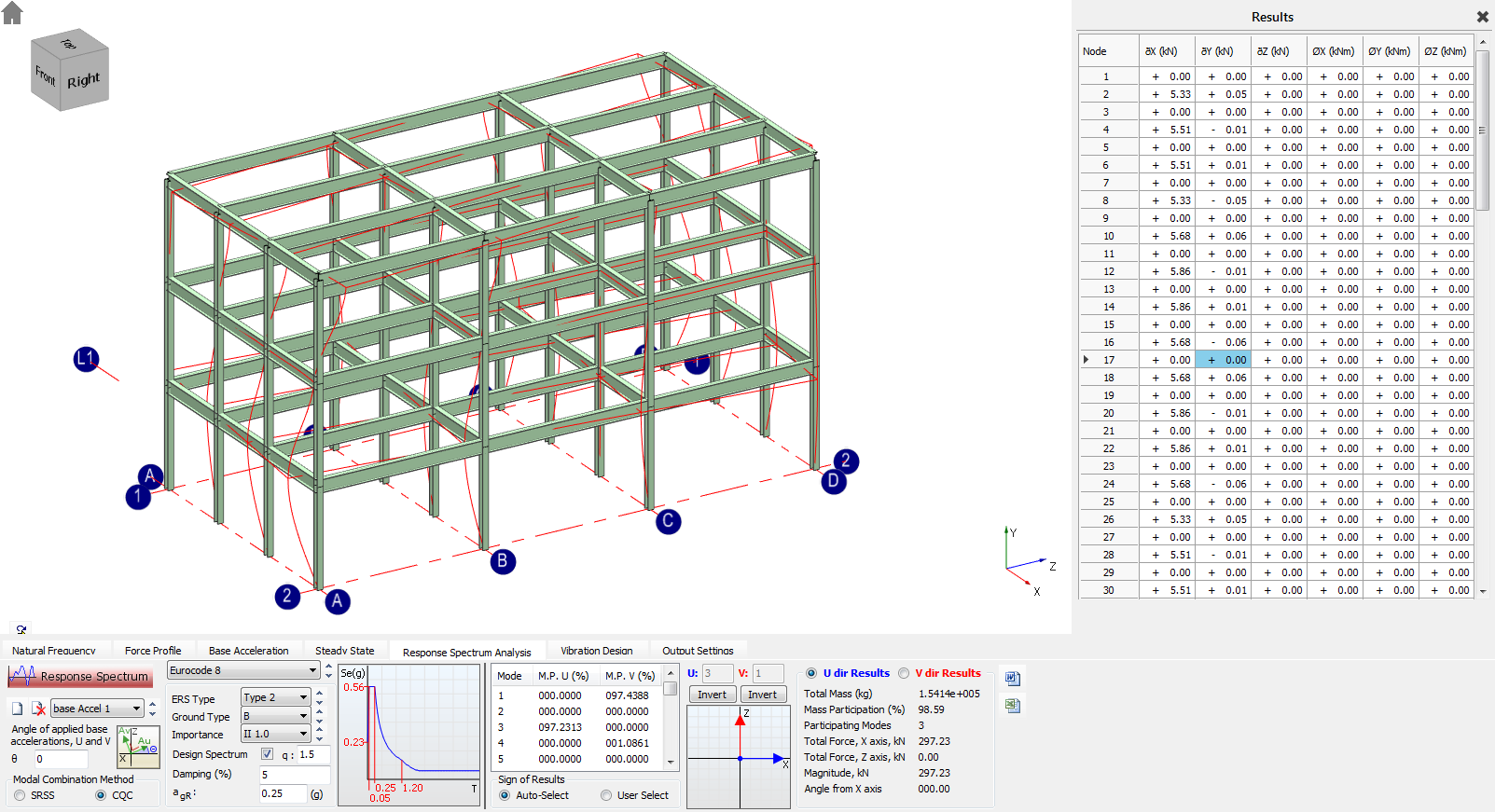Click the Response Spectrum waveform button
Screen dimensions: 1495x812
coord(80,676)
